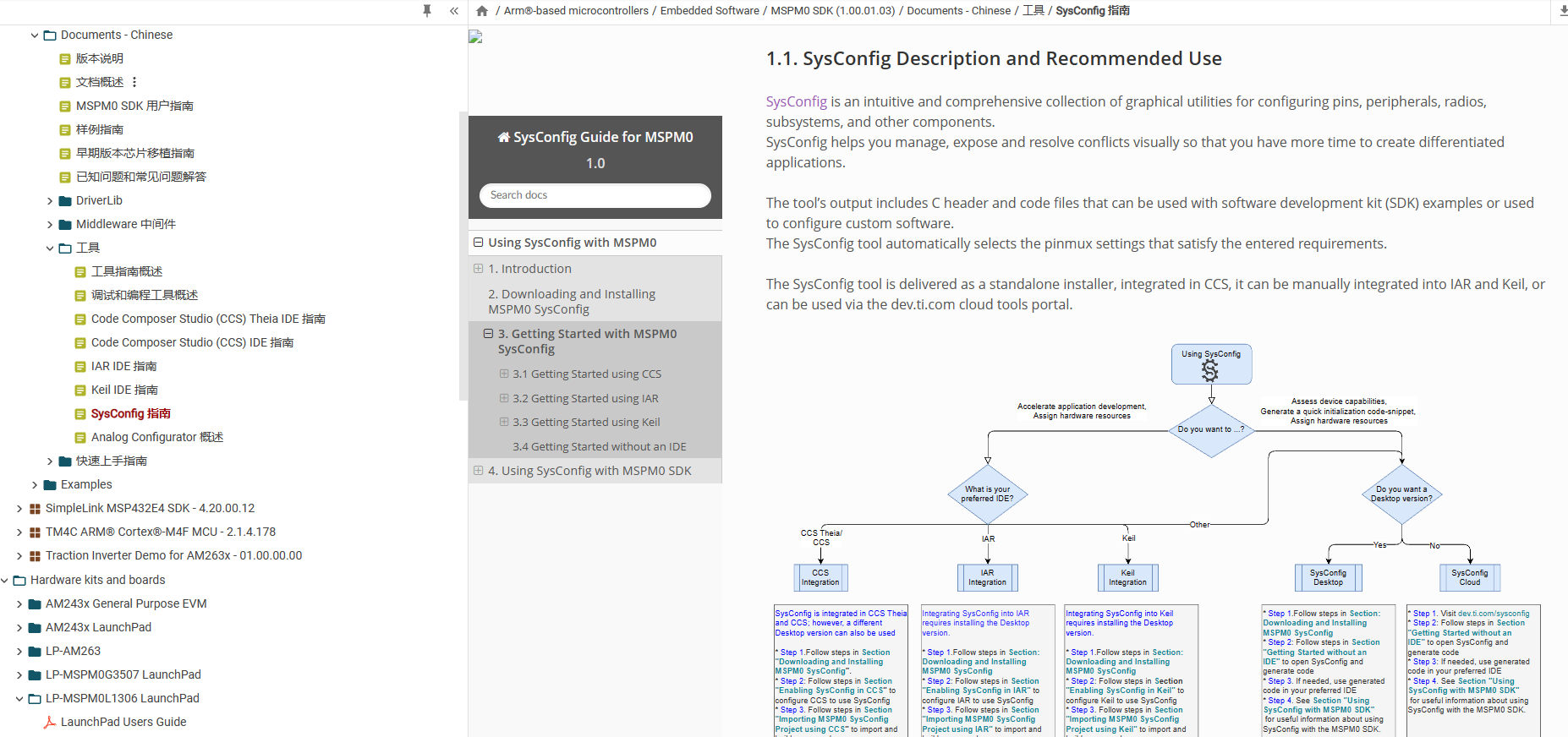The height and width of the screenshot is (737, 1568).
Task: Open '3.4 Getting Started without an IDE'
Action: point(600,446)
